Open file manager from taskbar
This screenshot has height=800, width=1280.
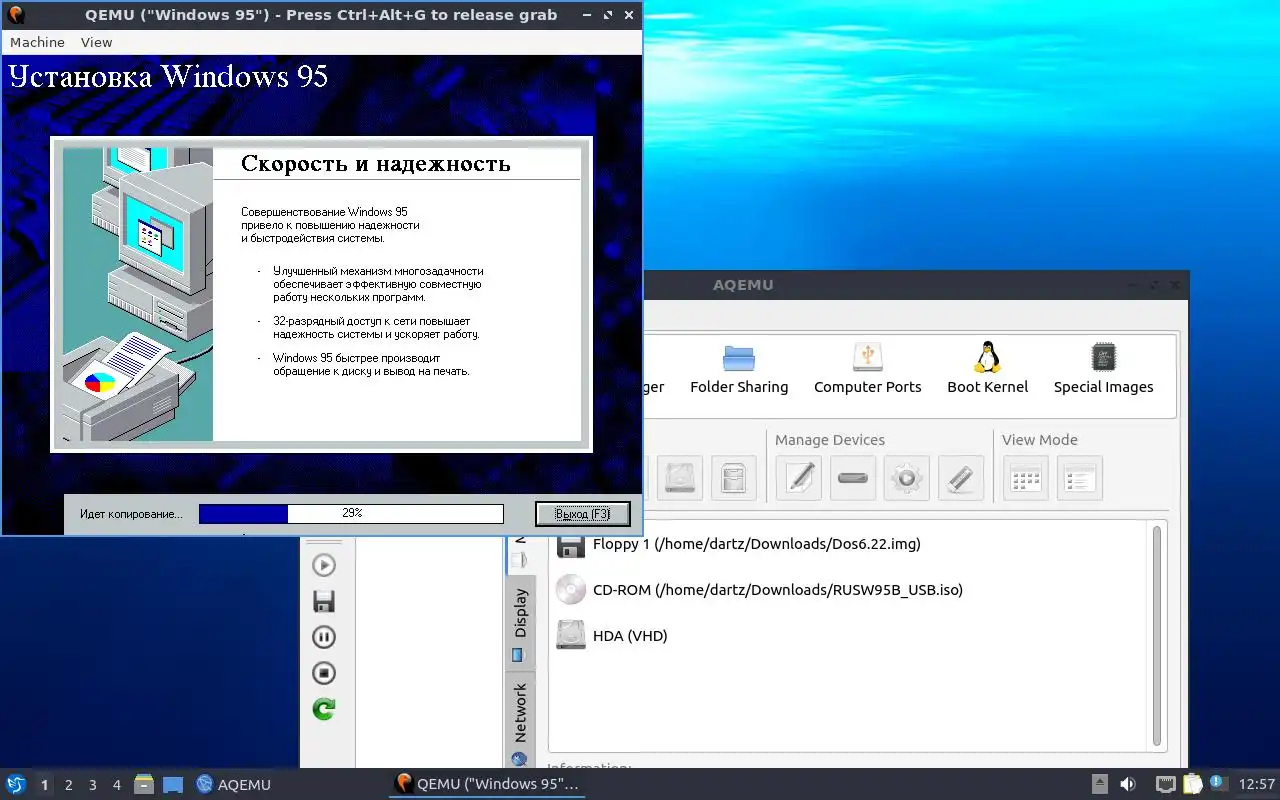tap(144, 784)
